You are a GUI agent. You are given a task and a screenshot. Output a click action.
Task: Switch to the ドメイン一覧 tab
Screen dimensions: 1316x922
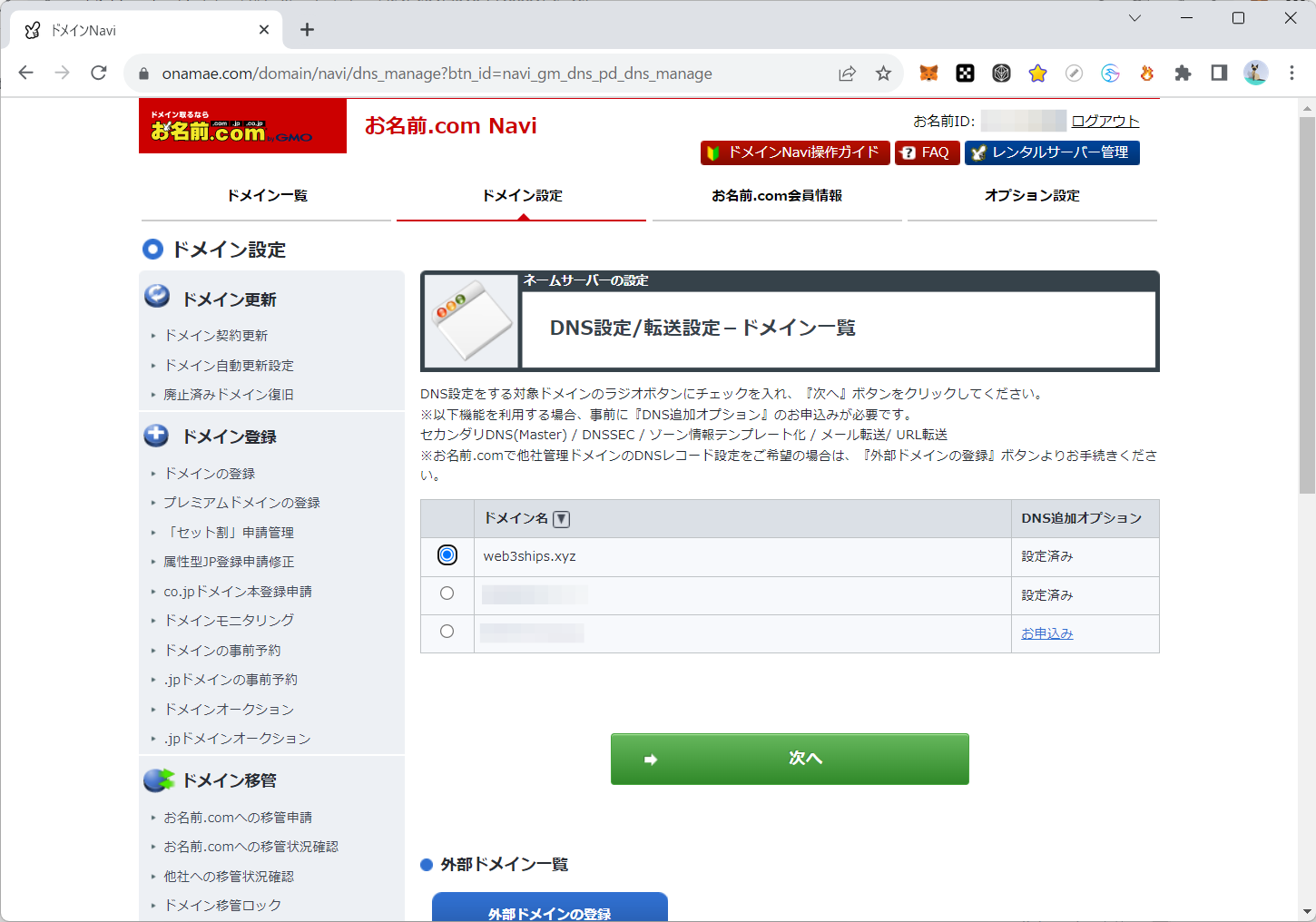click(x=267, y=196)
